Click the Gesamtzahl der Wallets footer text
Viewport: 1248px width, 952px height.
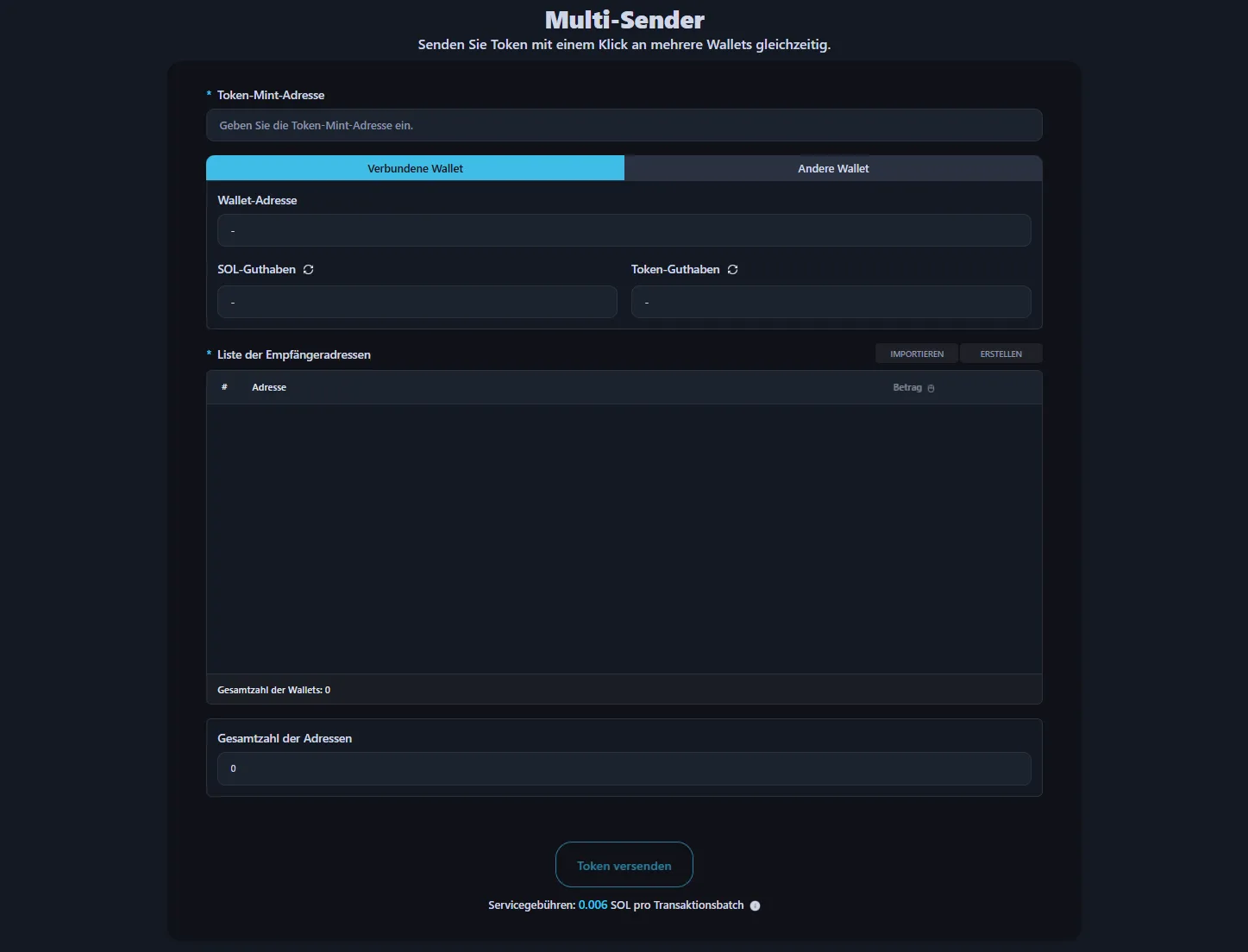tap(273, 690)
